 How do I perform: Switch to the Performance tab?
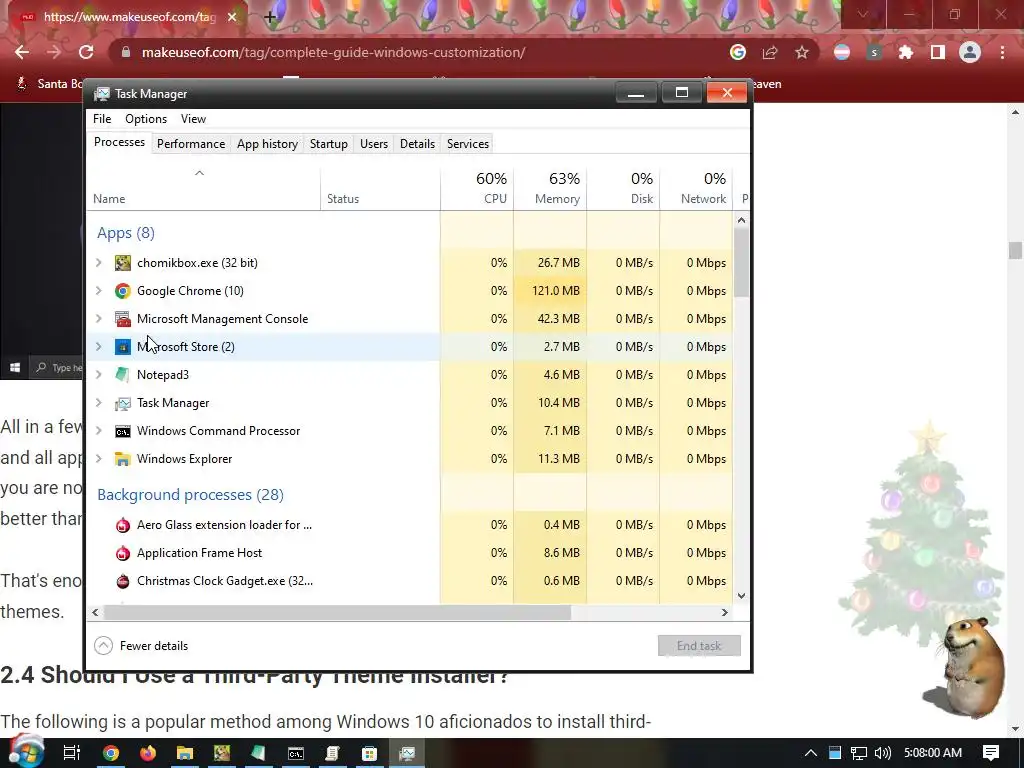(191, 144)
